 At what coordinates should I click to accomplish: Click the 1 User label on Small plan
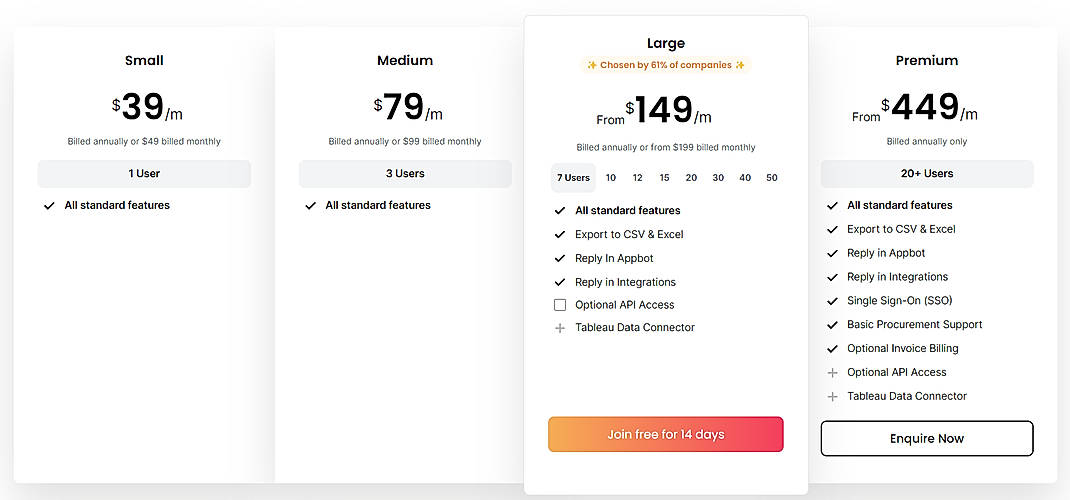coord(144,174)
